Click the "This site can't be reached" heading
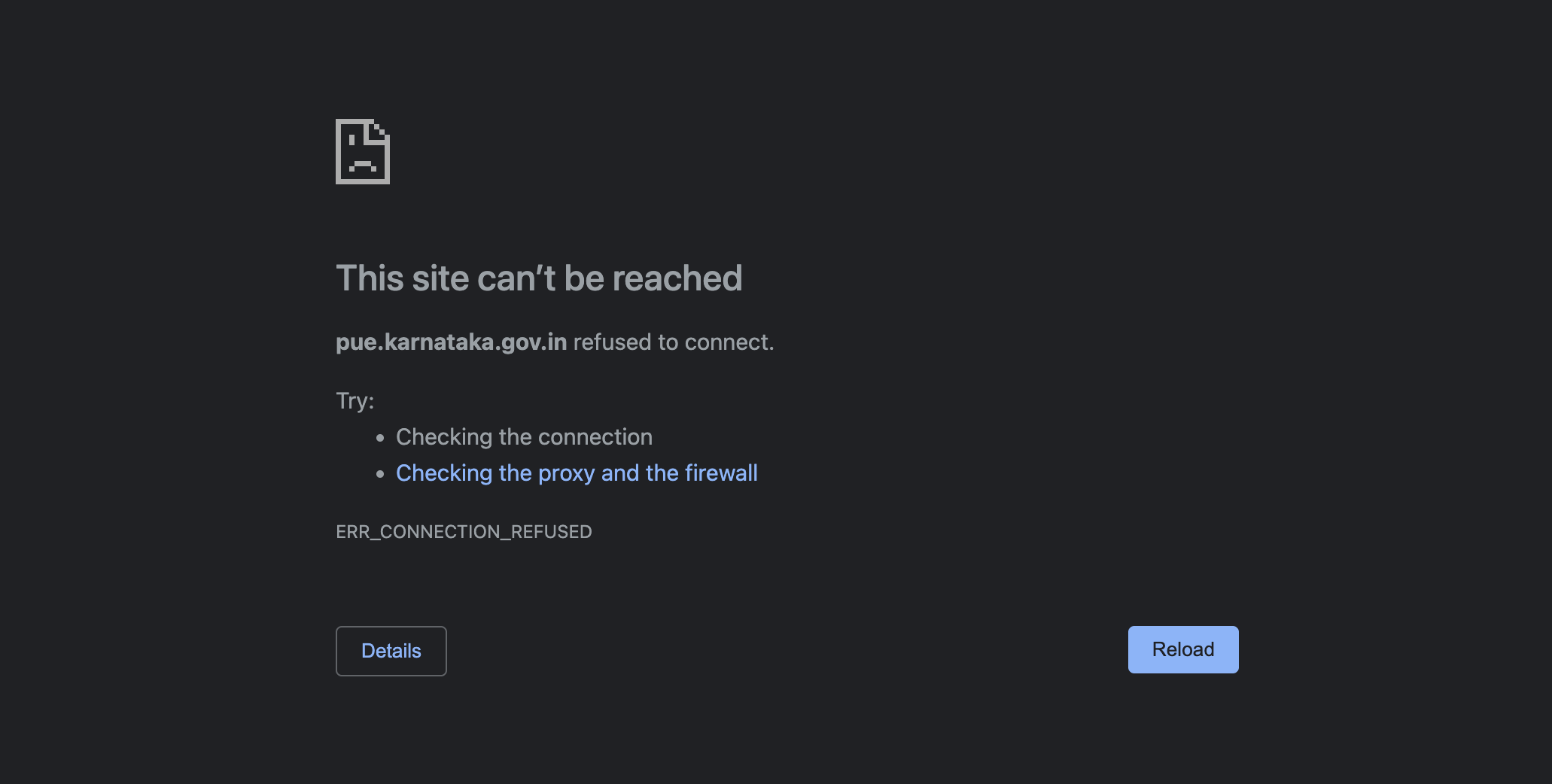The image size is (1552, 784). 539,278
